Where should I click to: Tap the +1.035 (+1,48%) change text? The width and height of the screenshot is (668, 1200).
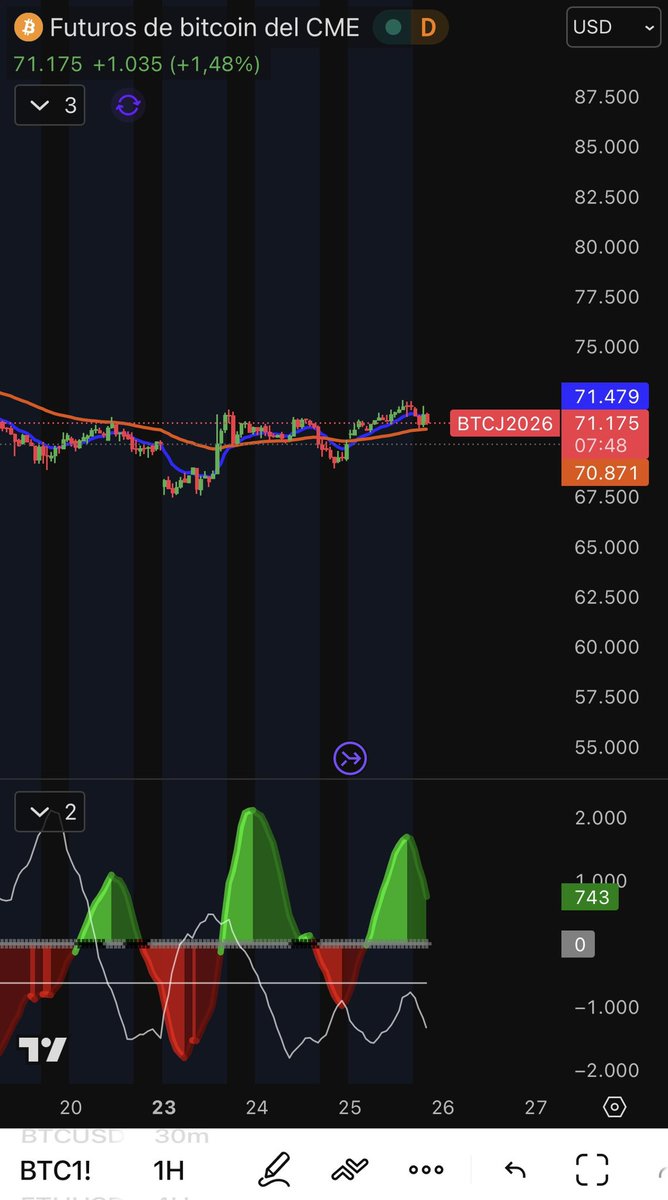point(176,65)
